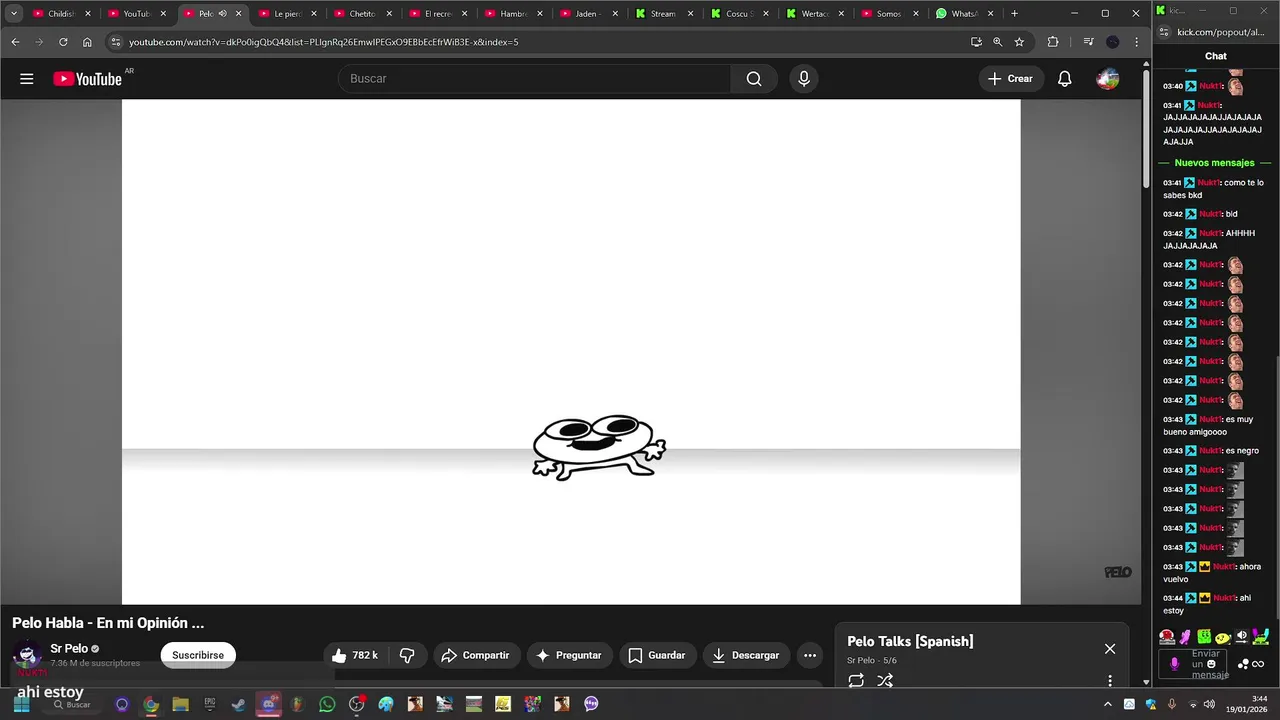The width and height of the screenshot is (1280, 720).
Task: Toggle playlist loop icon
Action: point(856,680)
